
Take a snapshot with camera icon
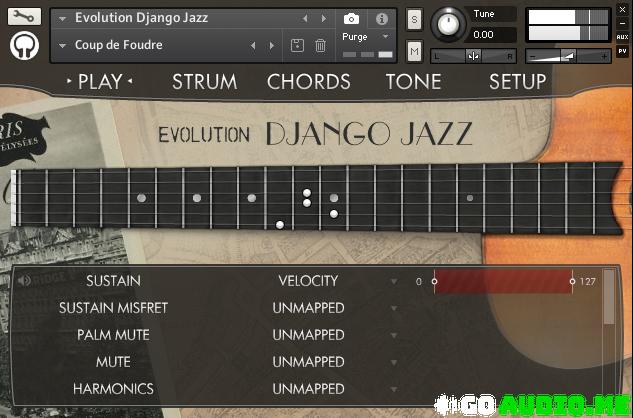(351, 19)
